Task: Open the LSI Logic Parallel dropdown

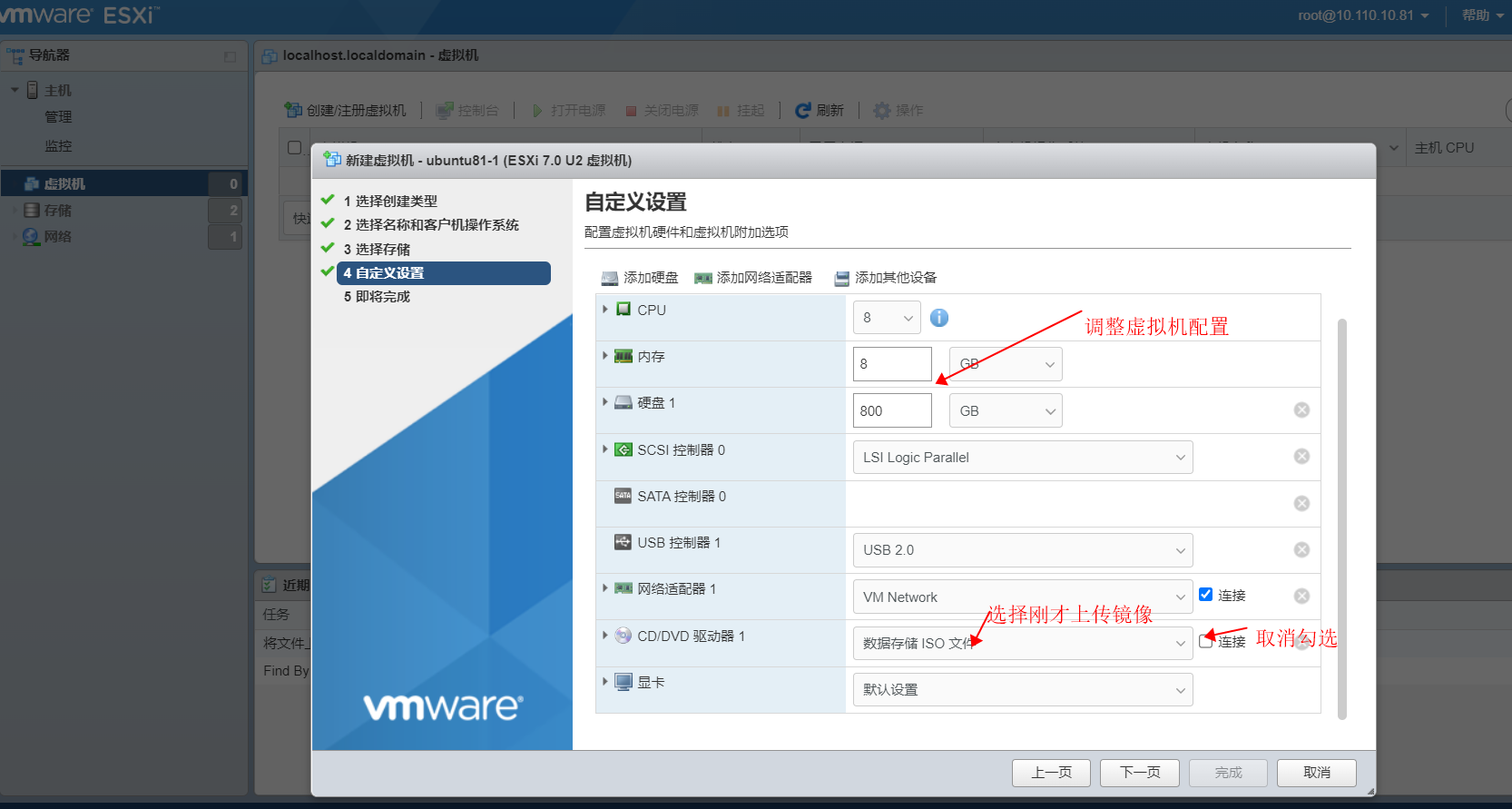Action: (x=1023, y=458)
